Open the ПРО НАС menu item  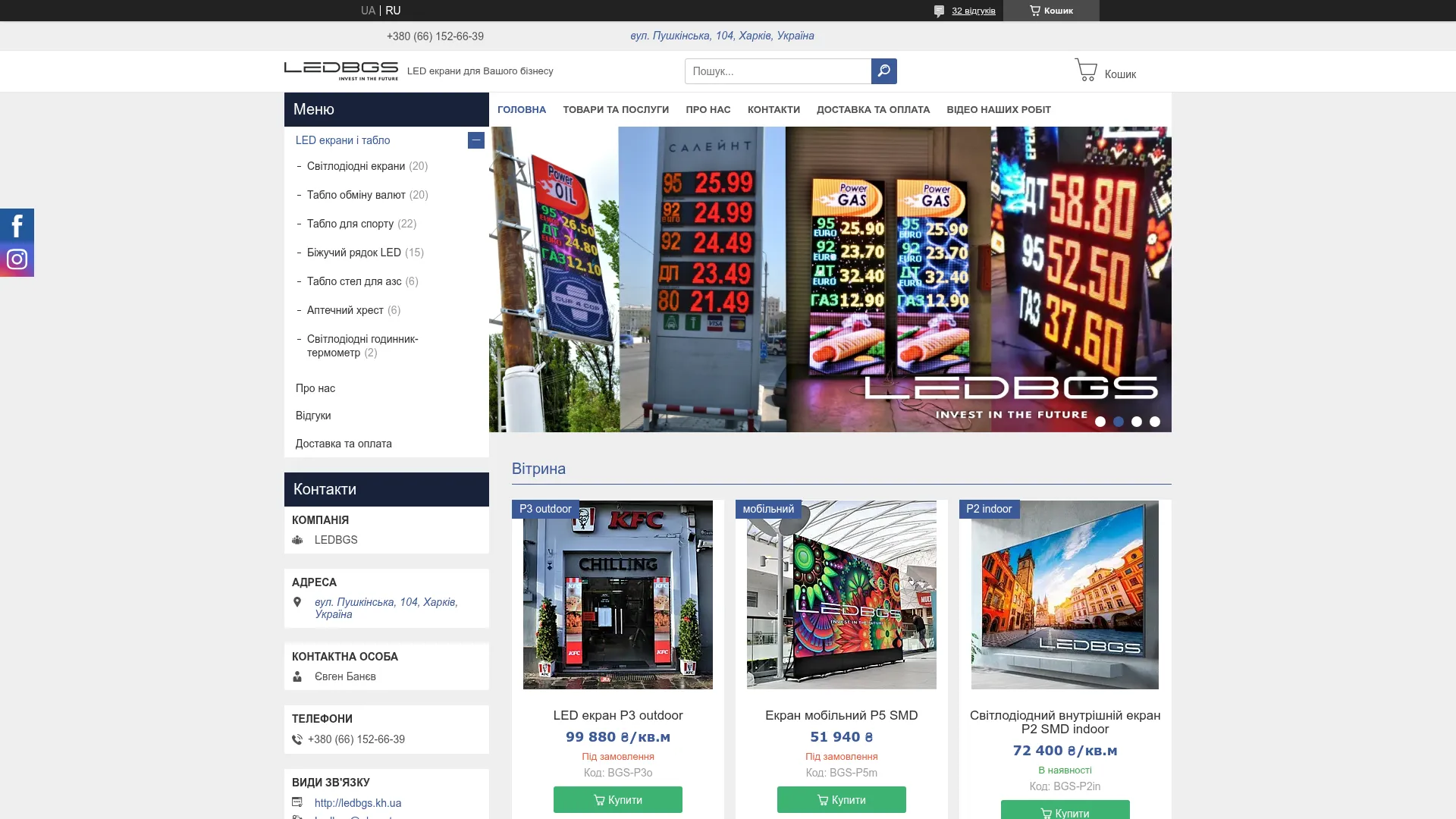pos(708,110)
